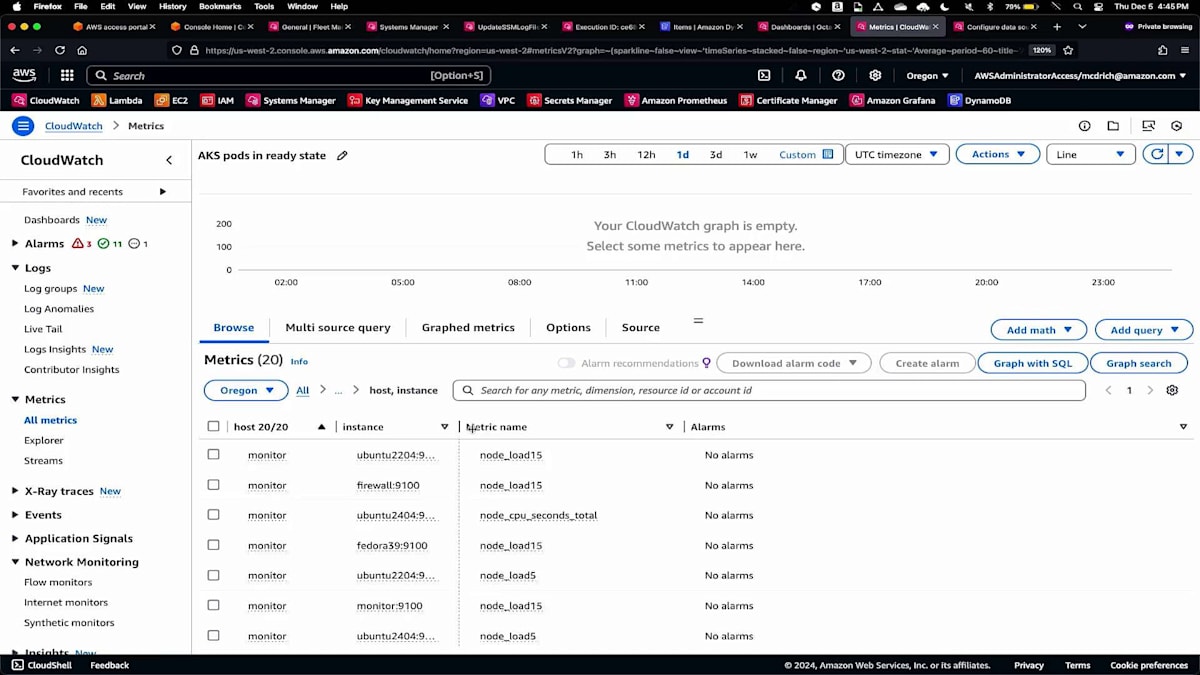This screenshot has width=1200, height=675.
Task: Open the Line graph type dropdown
Action: 1091,154
